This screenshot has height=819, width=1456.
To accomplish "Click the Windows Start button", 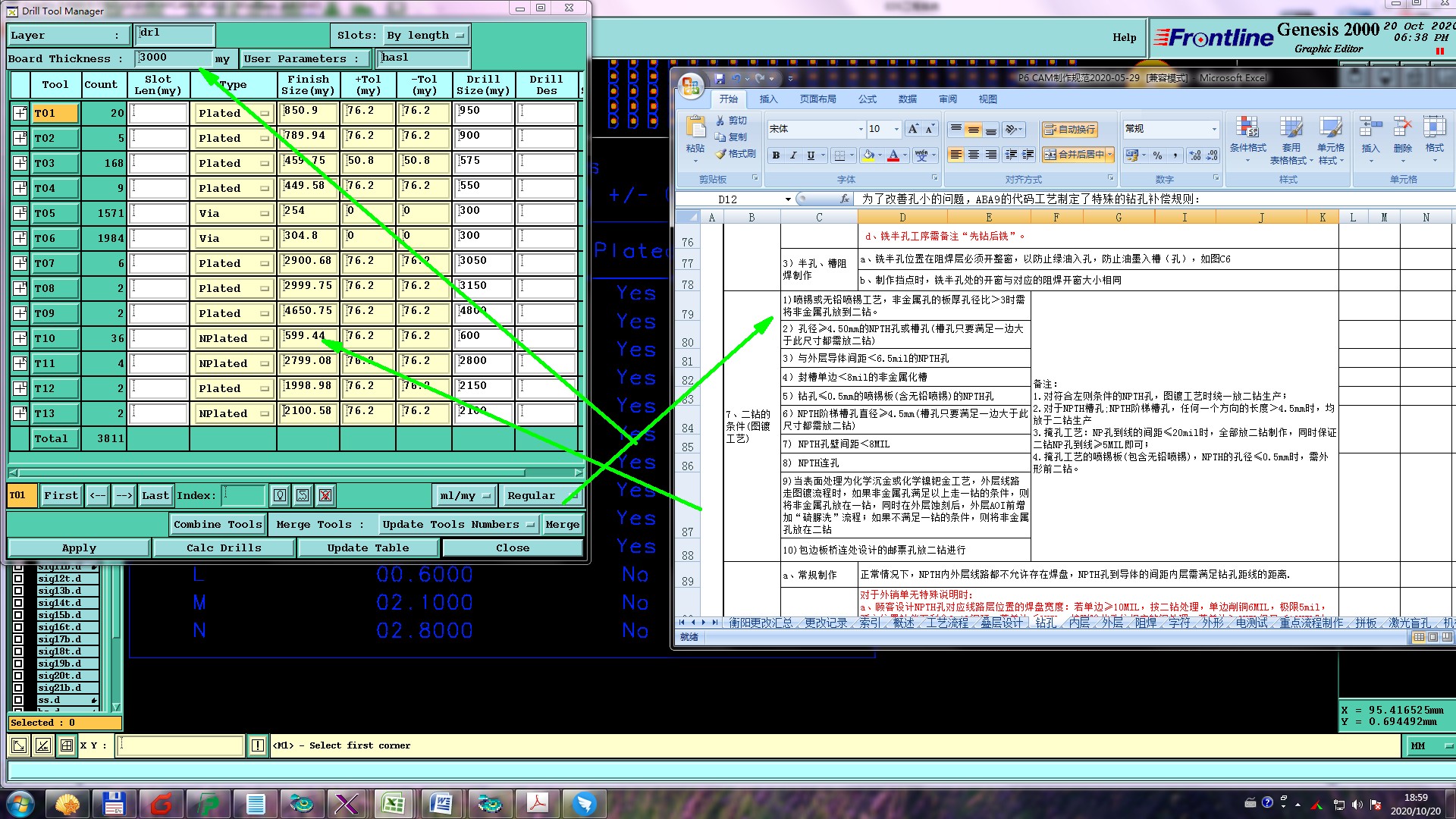I will pos(20,804).
